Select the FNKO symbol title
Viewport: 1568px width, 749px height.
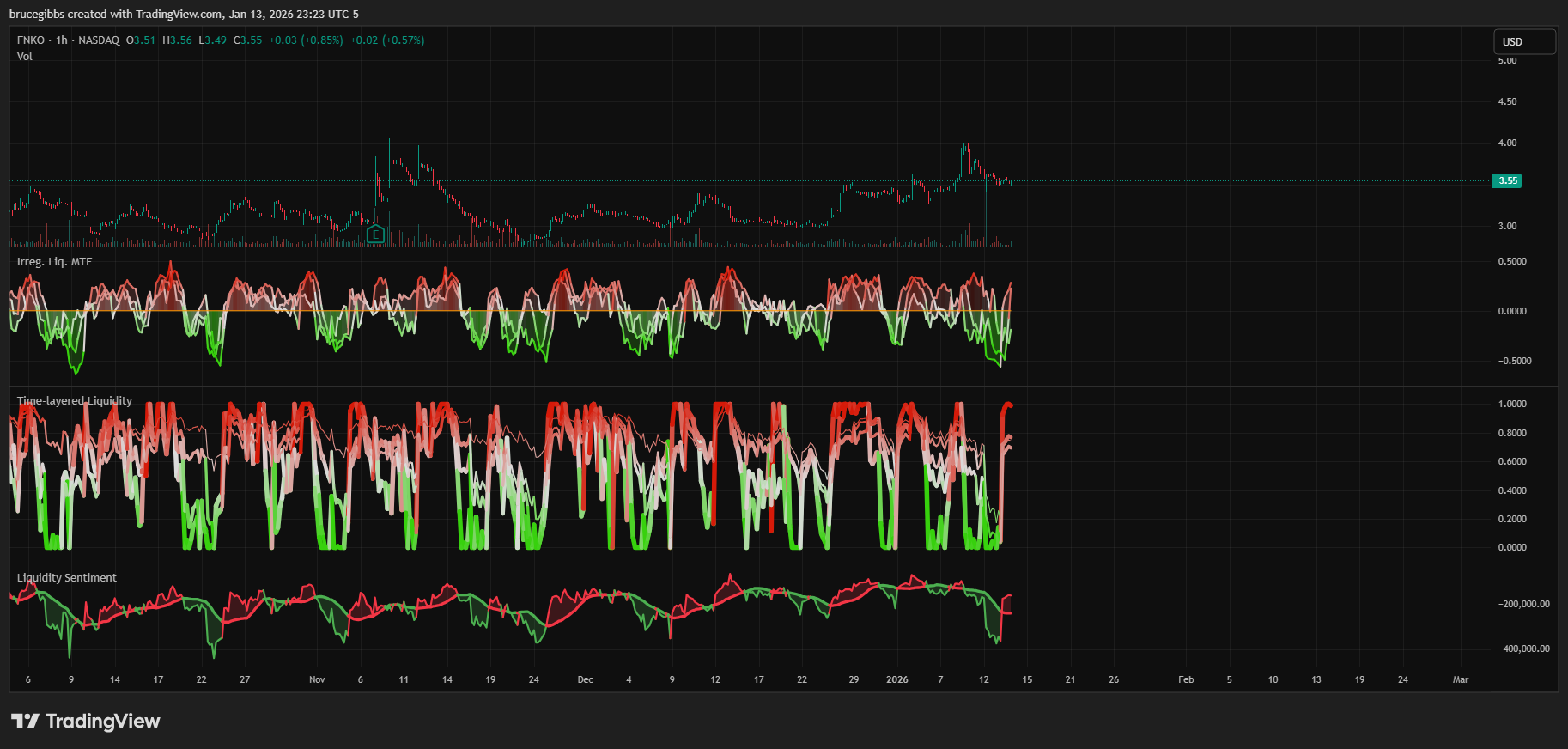click(x=31, y=40)
